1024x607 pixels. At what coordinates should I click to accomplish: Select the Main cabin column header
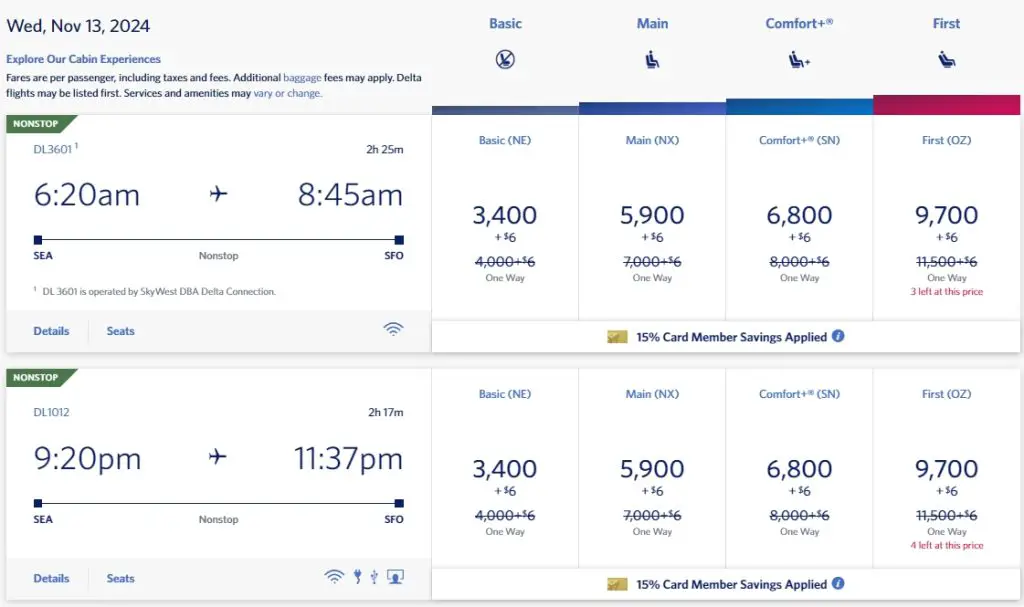(x=652, y=23)
